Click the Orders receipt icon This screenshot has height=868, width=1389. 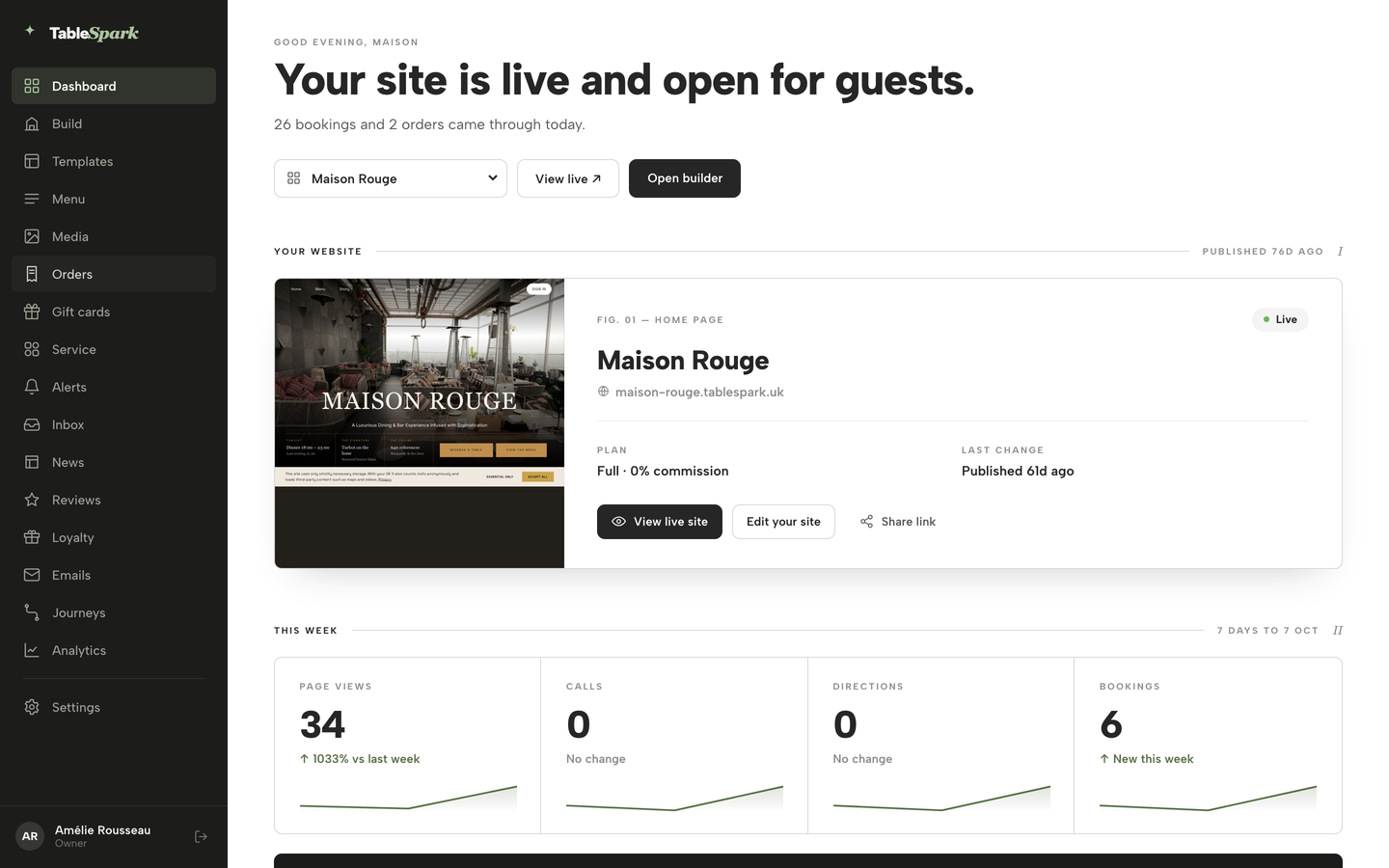(32, 274)
